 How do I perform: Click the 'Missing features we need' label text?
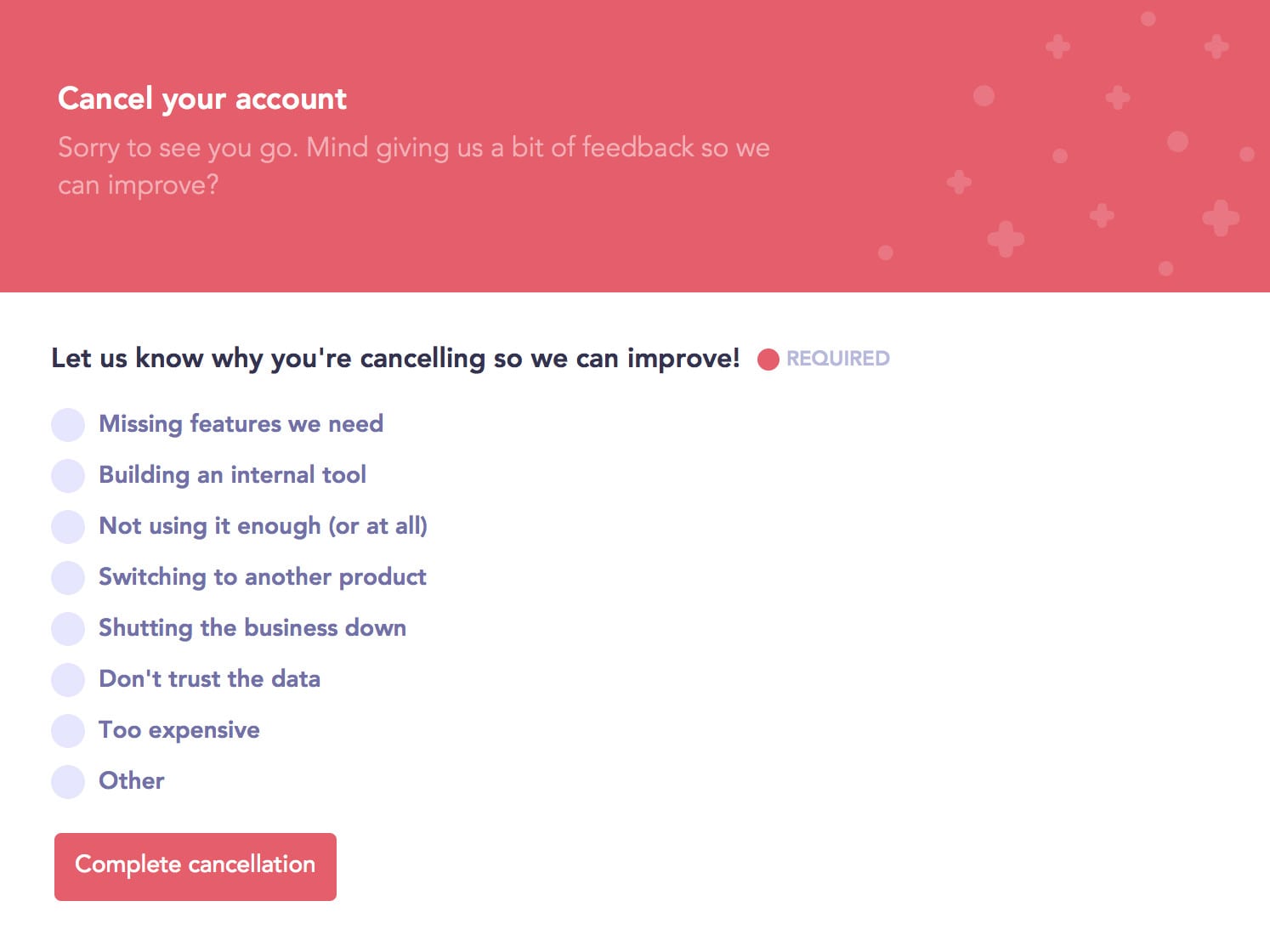click(241, 424)
